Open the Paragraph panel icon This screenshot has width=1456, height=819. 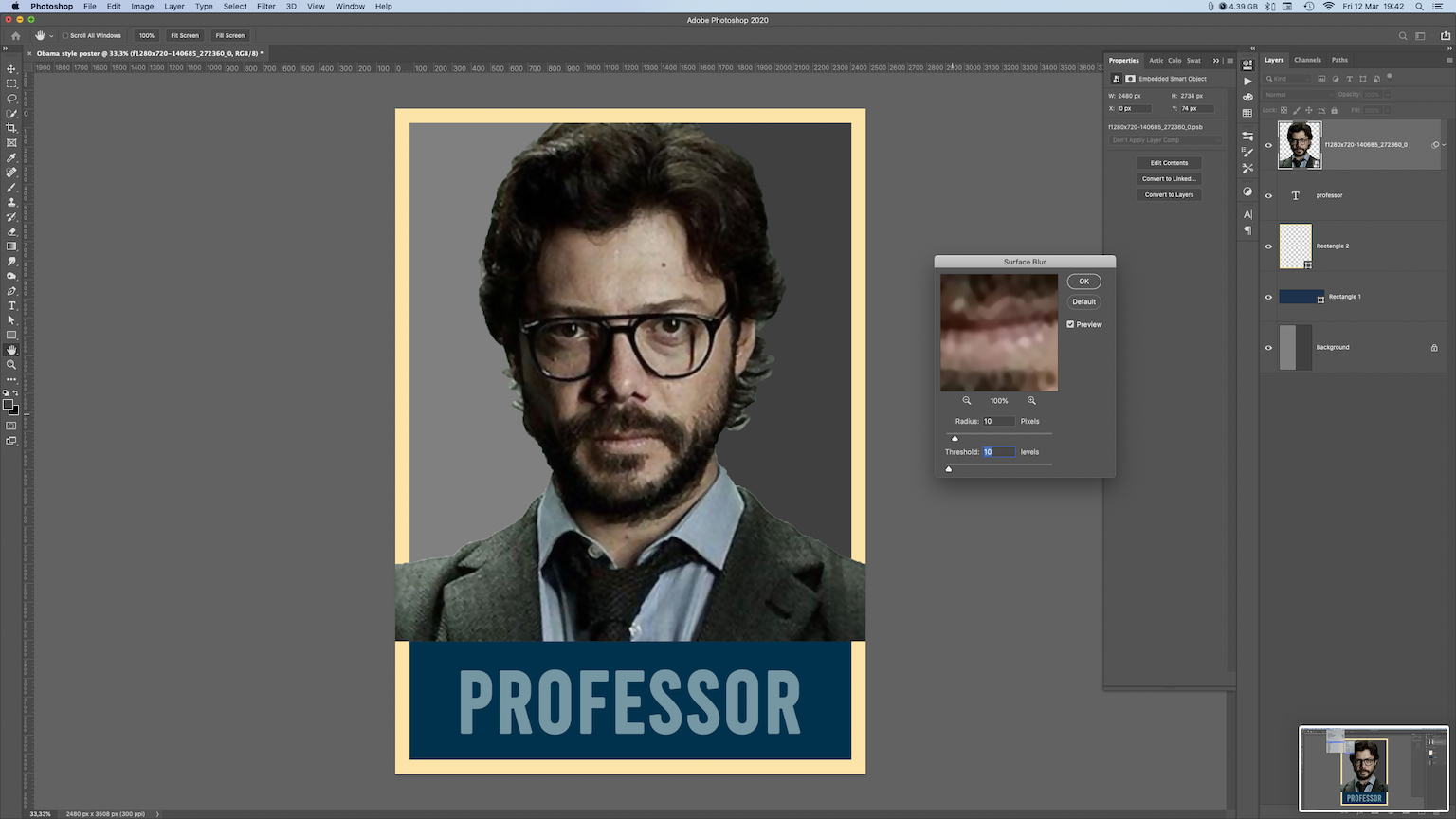tap(1247, 230)
